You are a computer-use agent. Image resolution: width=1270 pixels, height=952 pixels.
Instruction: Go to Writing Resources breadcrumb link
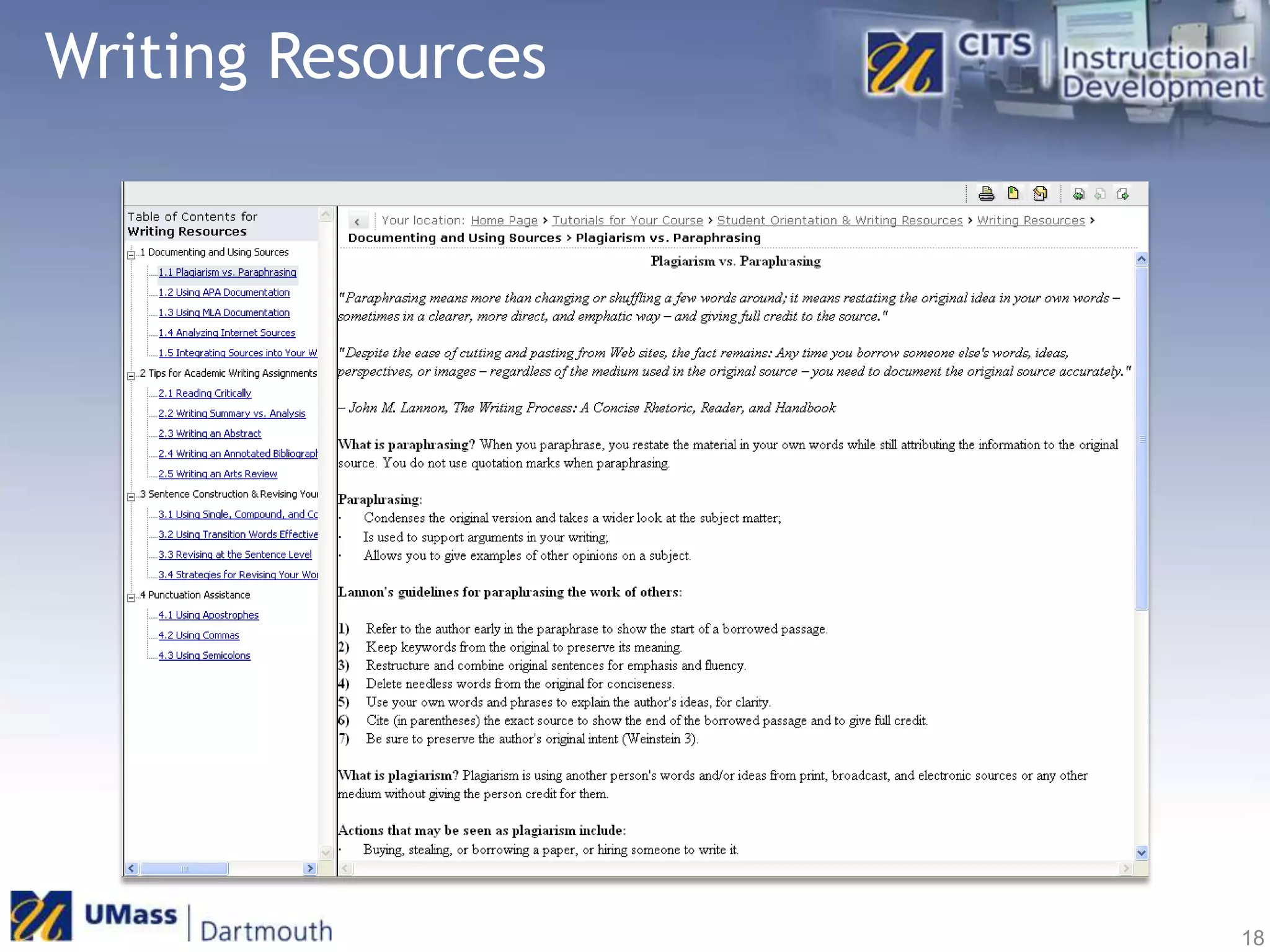click(x=1031, y=221)
